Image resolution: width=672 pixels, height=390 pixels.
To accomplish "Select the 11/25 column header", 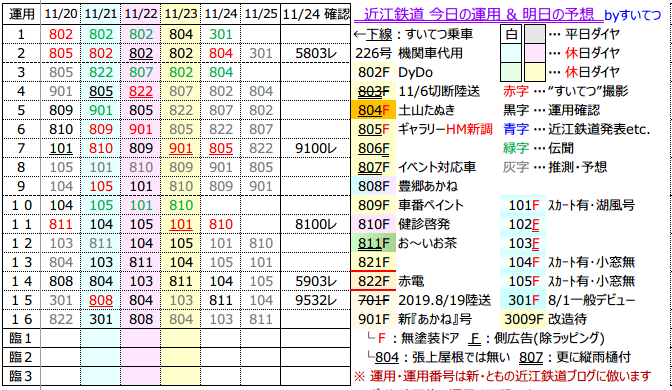I will coord(261,14).
